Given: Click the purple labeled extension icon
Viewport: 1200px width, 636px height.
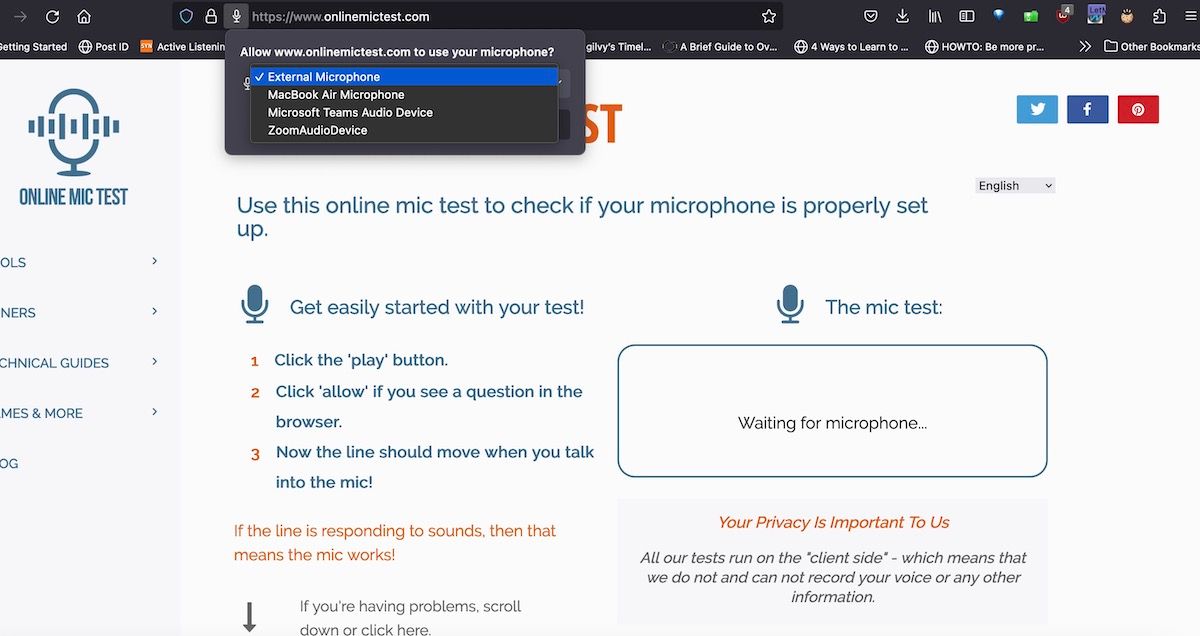Looking at the screenshot, I should [x=1096, y=14].
